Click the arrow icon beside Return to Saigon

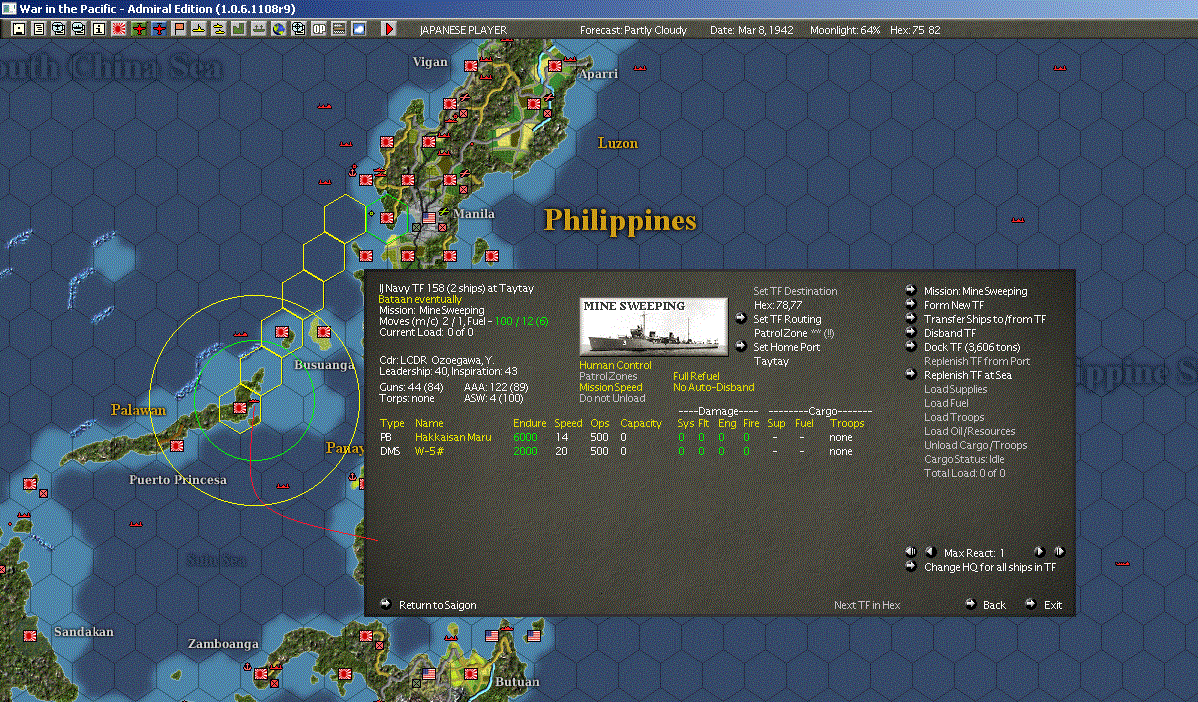point(385,603)
